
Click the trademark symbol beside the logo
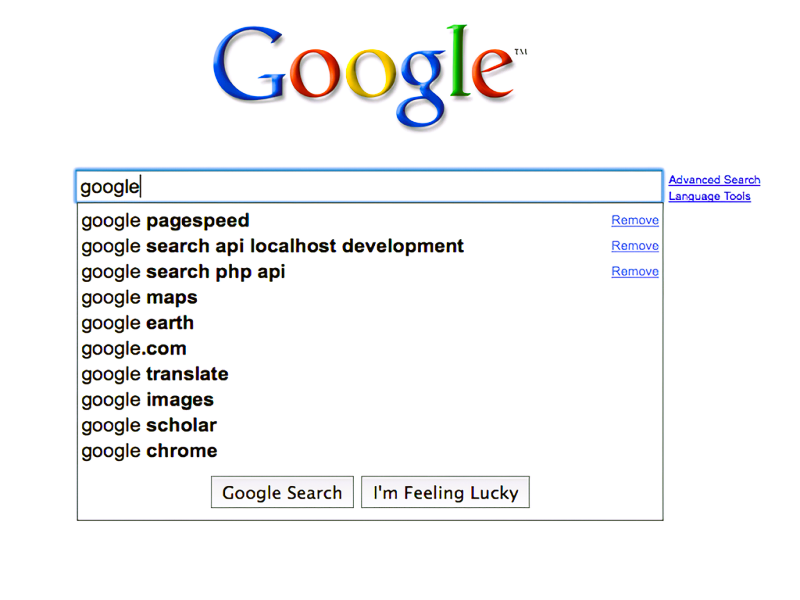[x=521, y=52]
